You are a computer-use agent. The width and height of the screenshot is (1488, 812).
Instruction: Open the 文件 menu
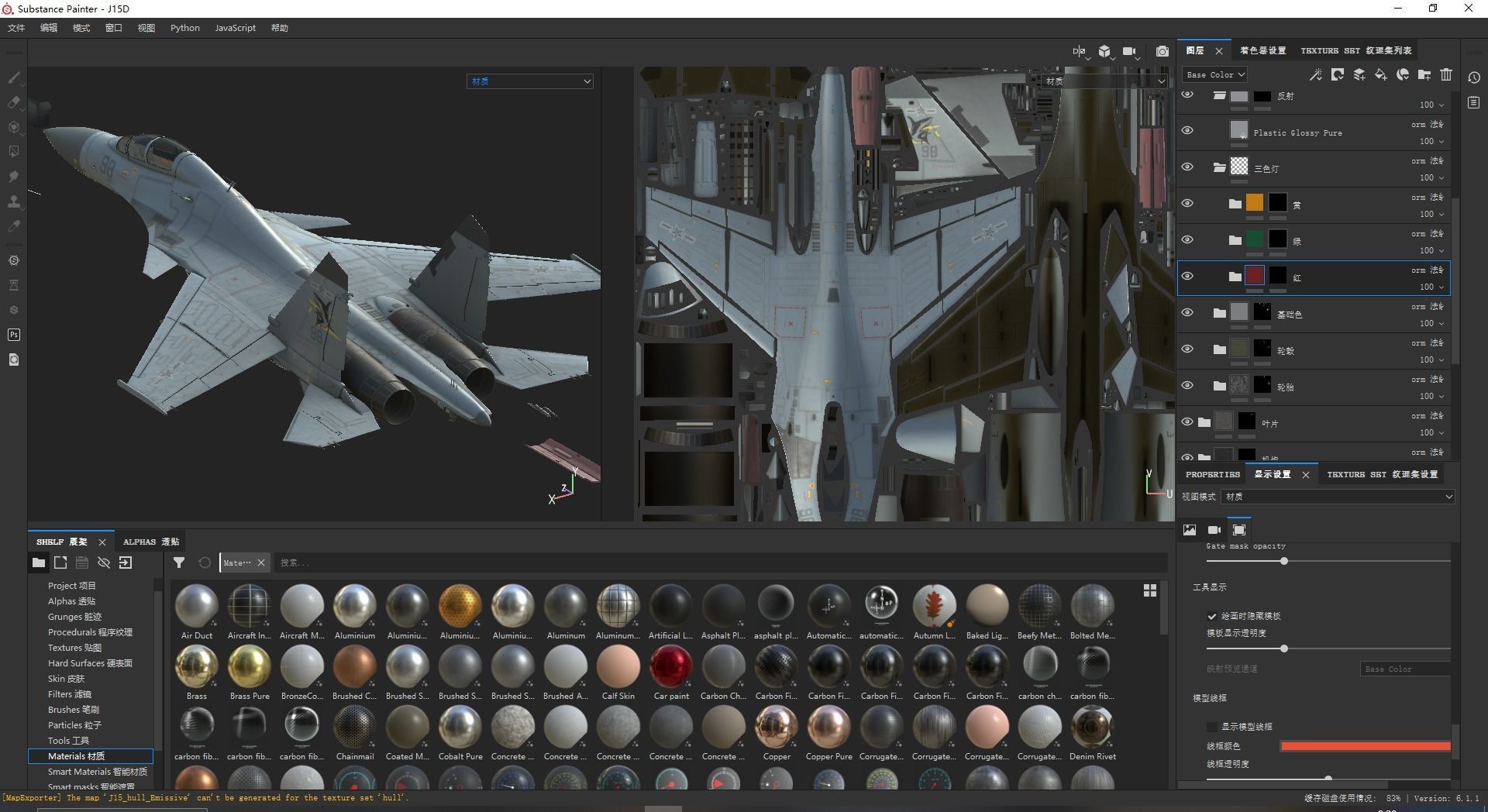pyautogui.click(x=16, y=28)
